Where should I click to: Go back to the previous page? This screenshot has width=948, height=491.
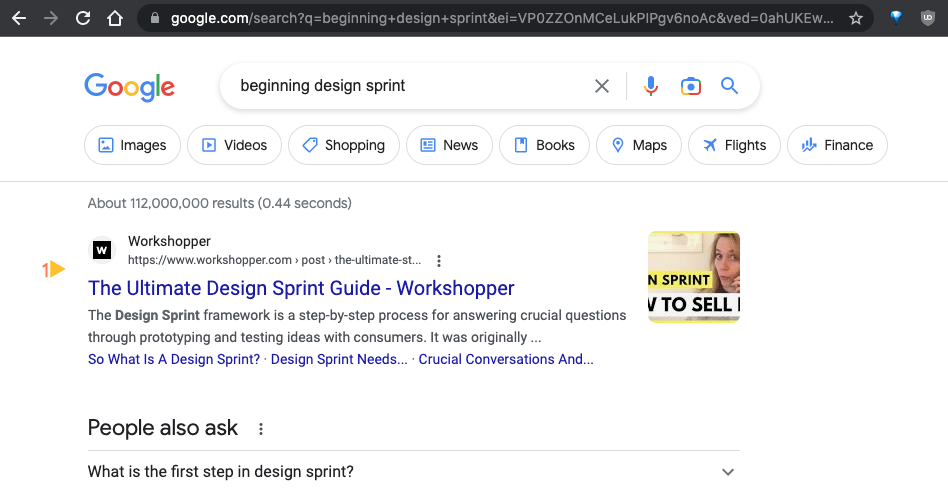click(19, 18)
